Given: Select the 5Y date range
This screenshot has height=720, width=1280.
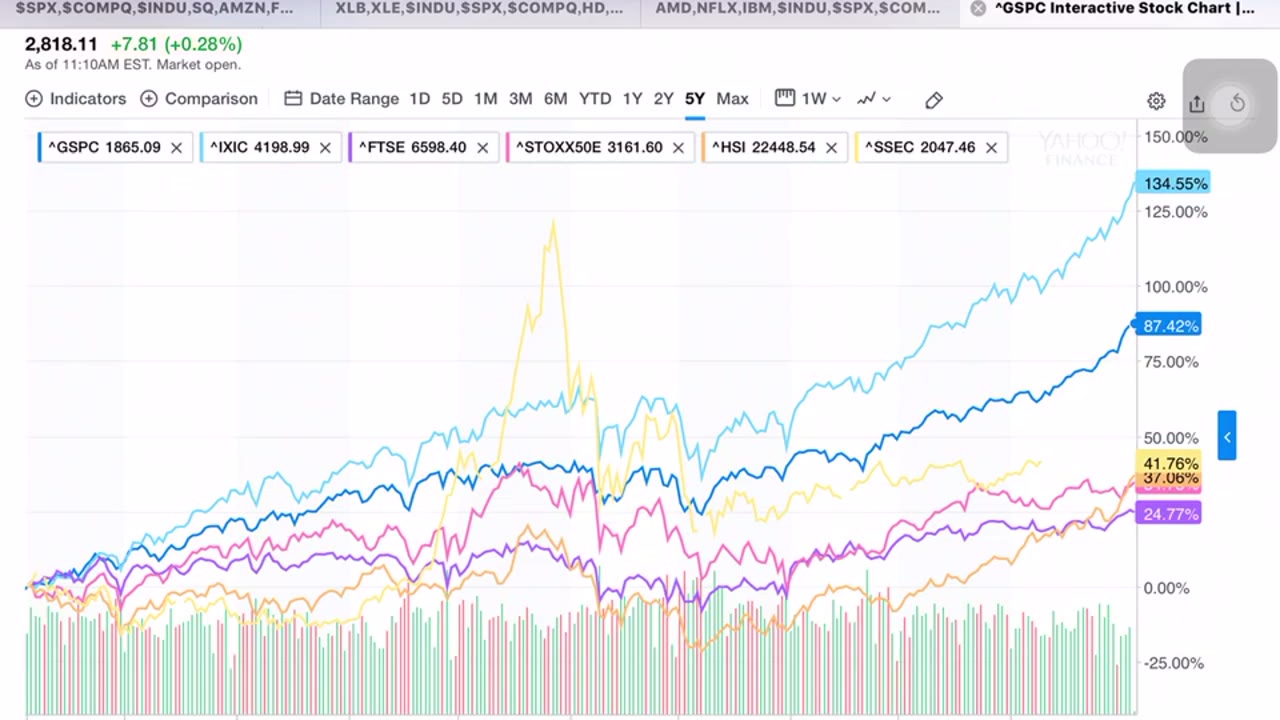Looking at the screenshot, I should tap(695, 99).
